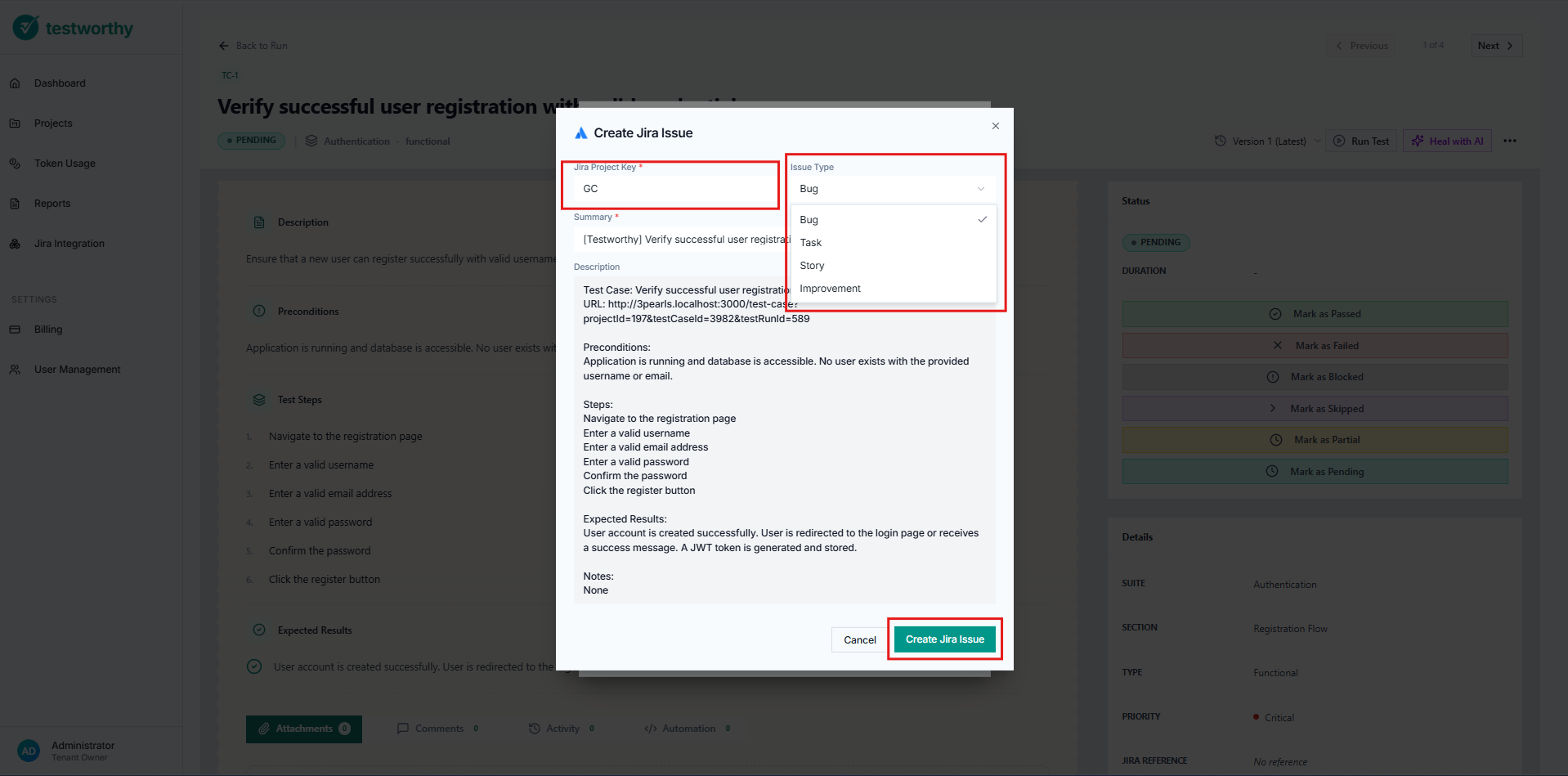Collapse the Issue Type dropdown

click(x=893, y=189)
